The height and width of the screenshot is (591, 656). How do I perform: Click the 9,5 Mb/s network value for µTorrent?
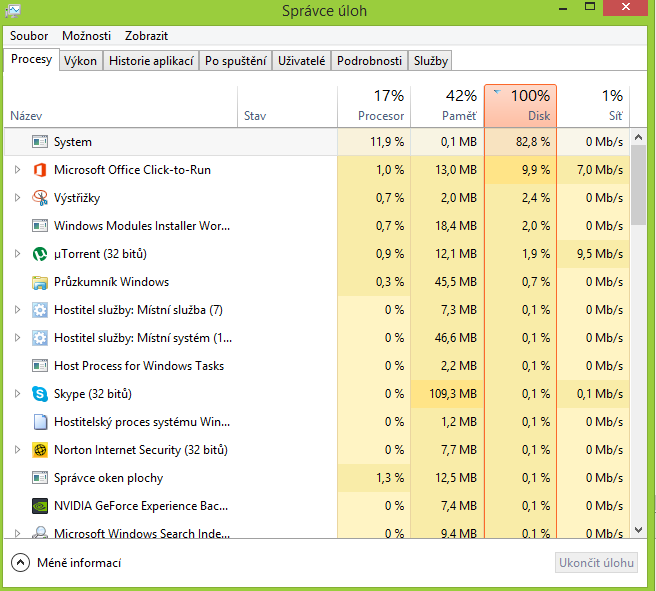click(x=600, y=254)
